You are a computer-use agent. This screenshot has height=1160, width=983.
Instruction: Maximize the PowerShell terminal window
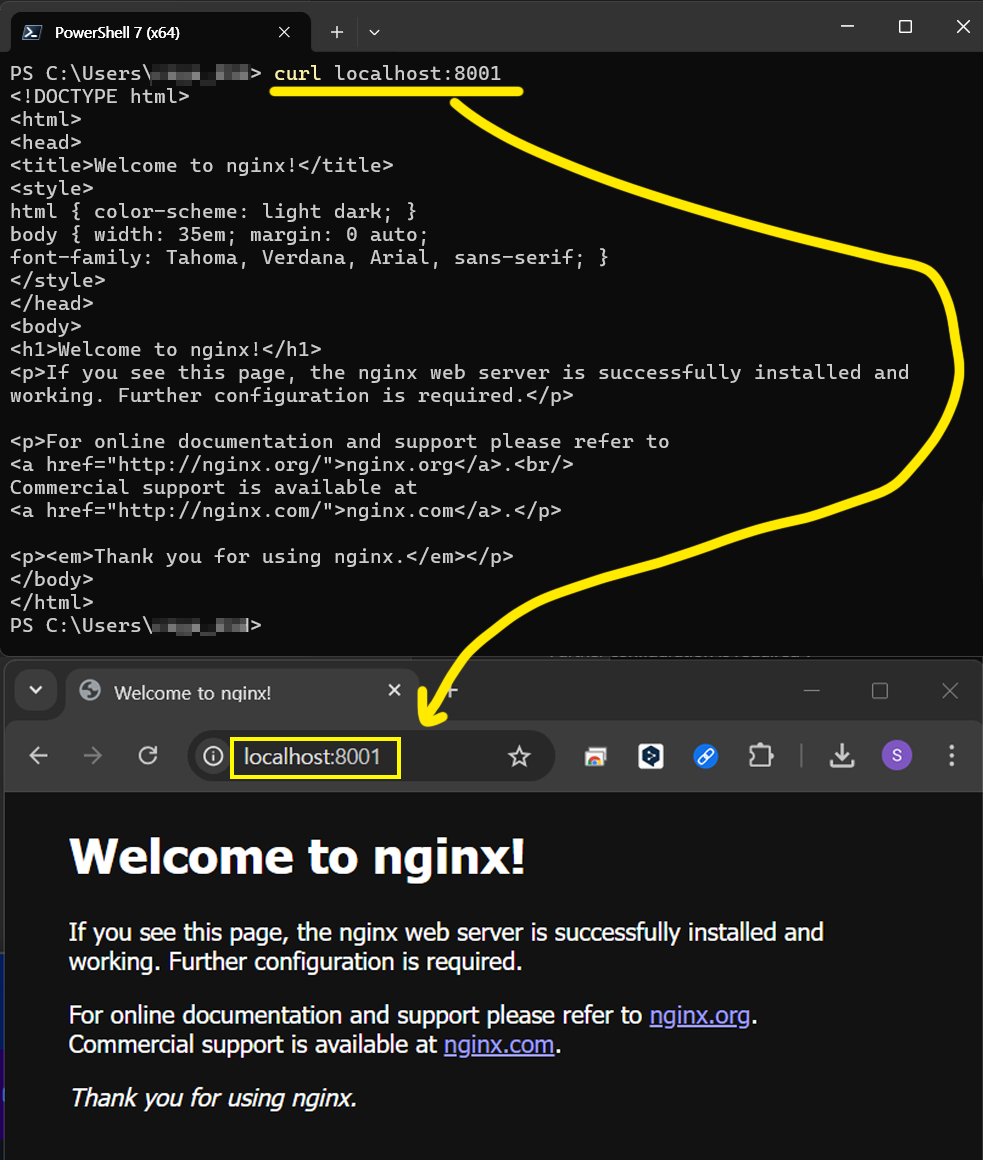(x=905, y=27)
